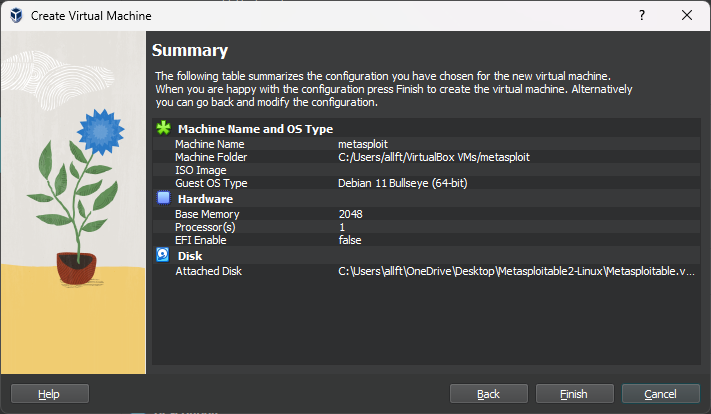Go Back to previous wizard page
Image resolution: width=711 pixels, height=414 pixels.
(488, 394)
